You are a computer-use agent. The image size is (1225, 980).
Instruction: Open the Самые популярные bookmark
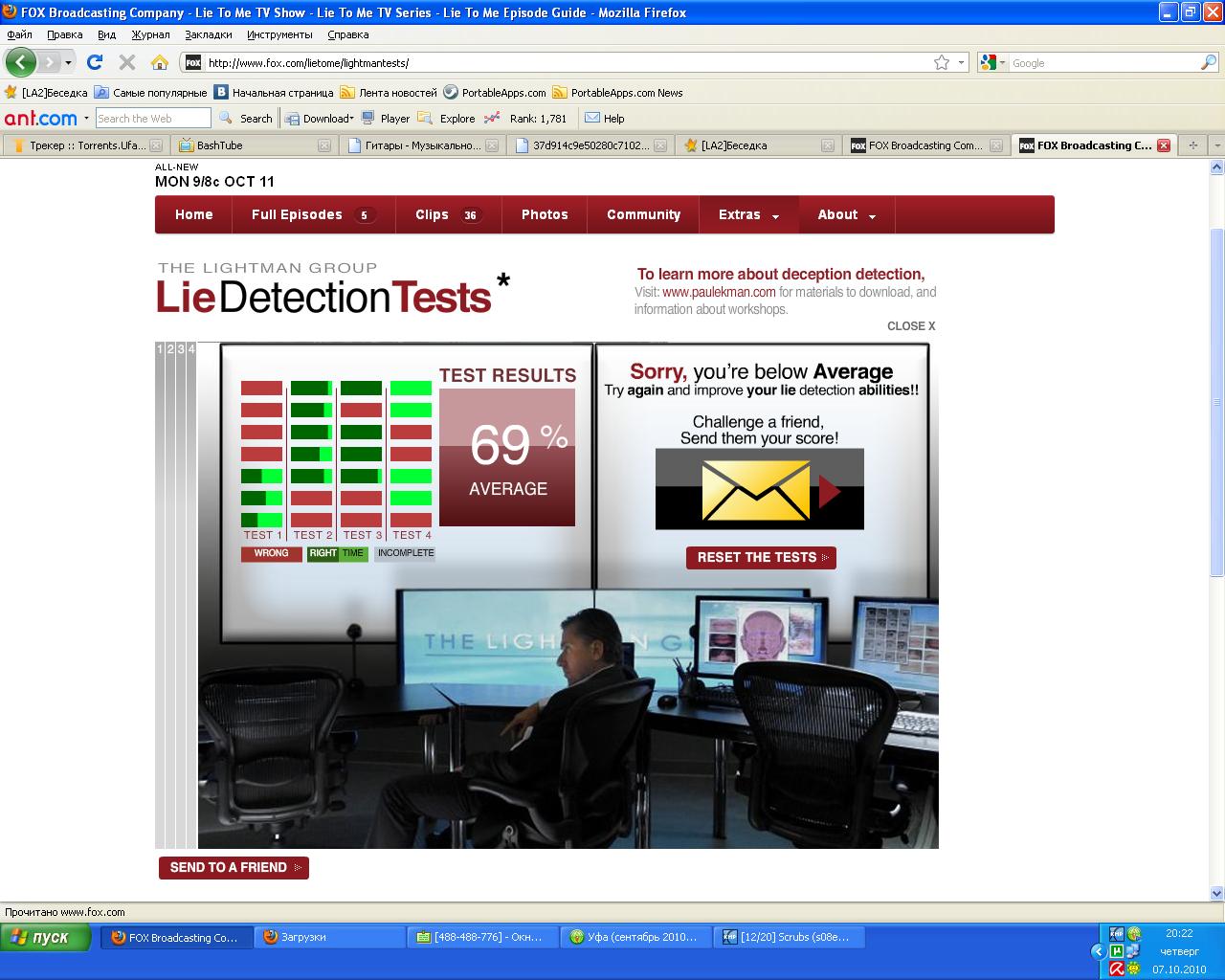click(x=151, y=93)
